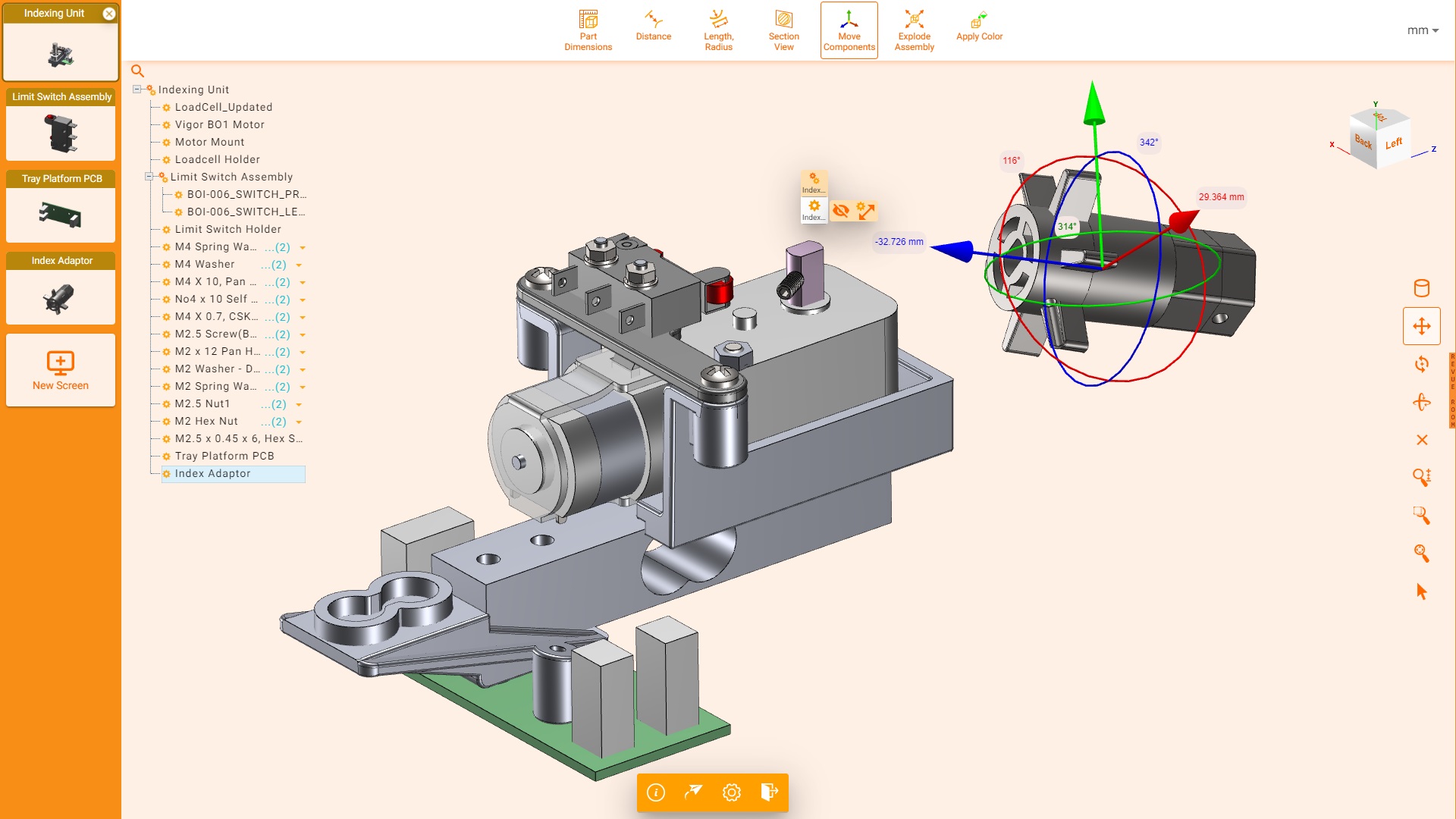The height and width of the screenshot is (819, 1456).
Task: Select the highlighted Index Adaptor tree item
Action: coord(234,473)
